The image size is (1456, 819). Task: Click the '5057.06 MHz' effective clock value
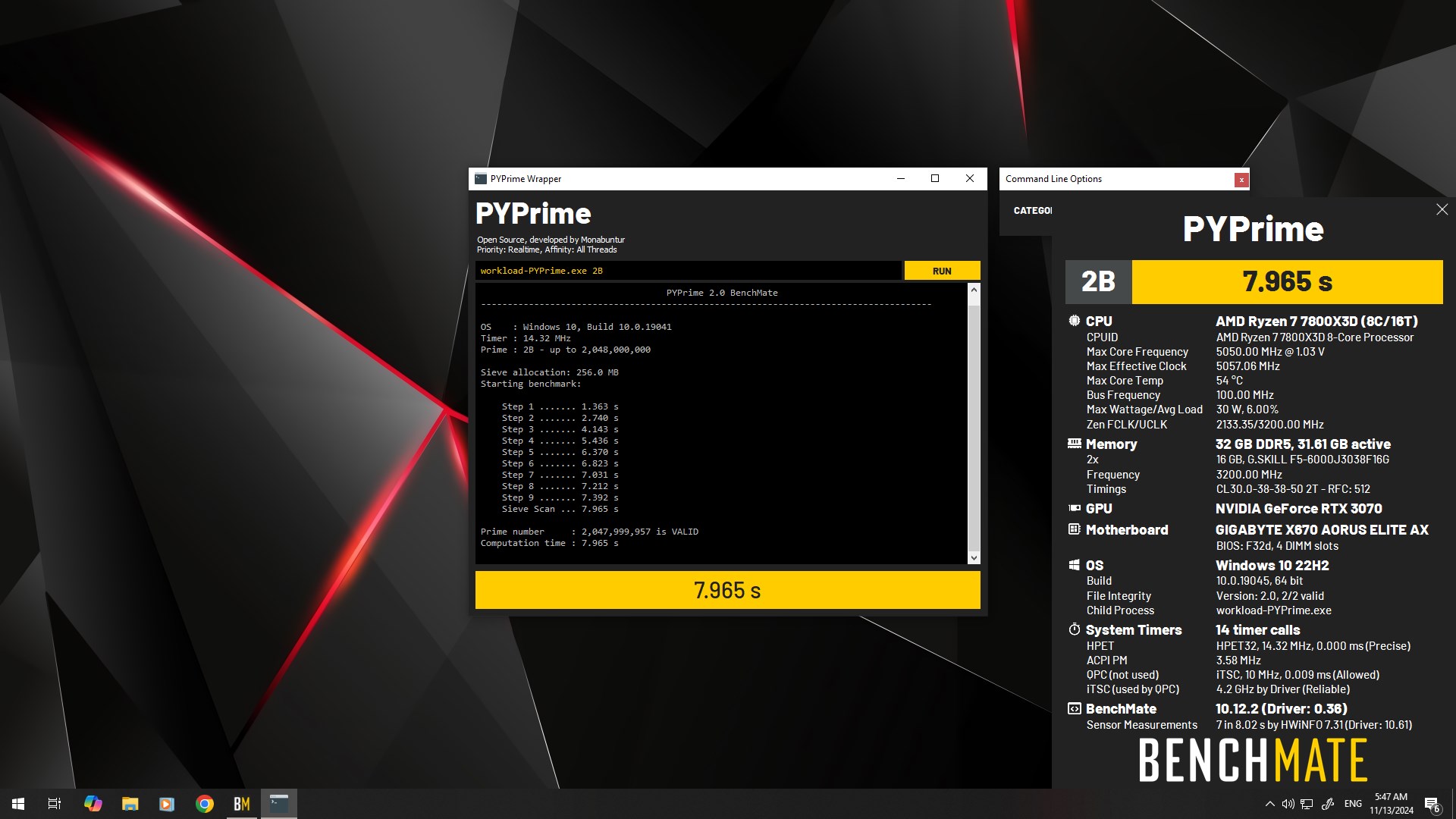(1247, 366)
